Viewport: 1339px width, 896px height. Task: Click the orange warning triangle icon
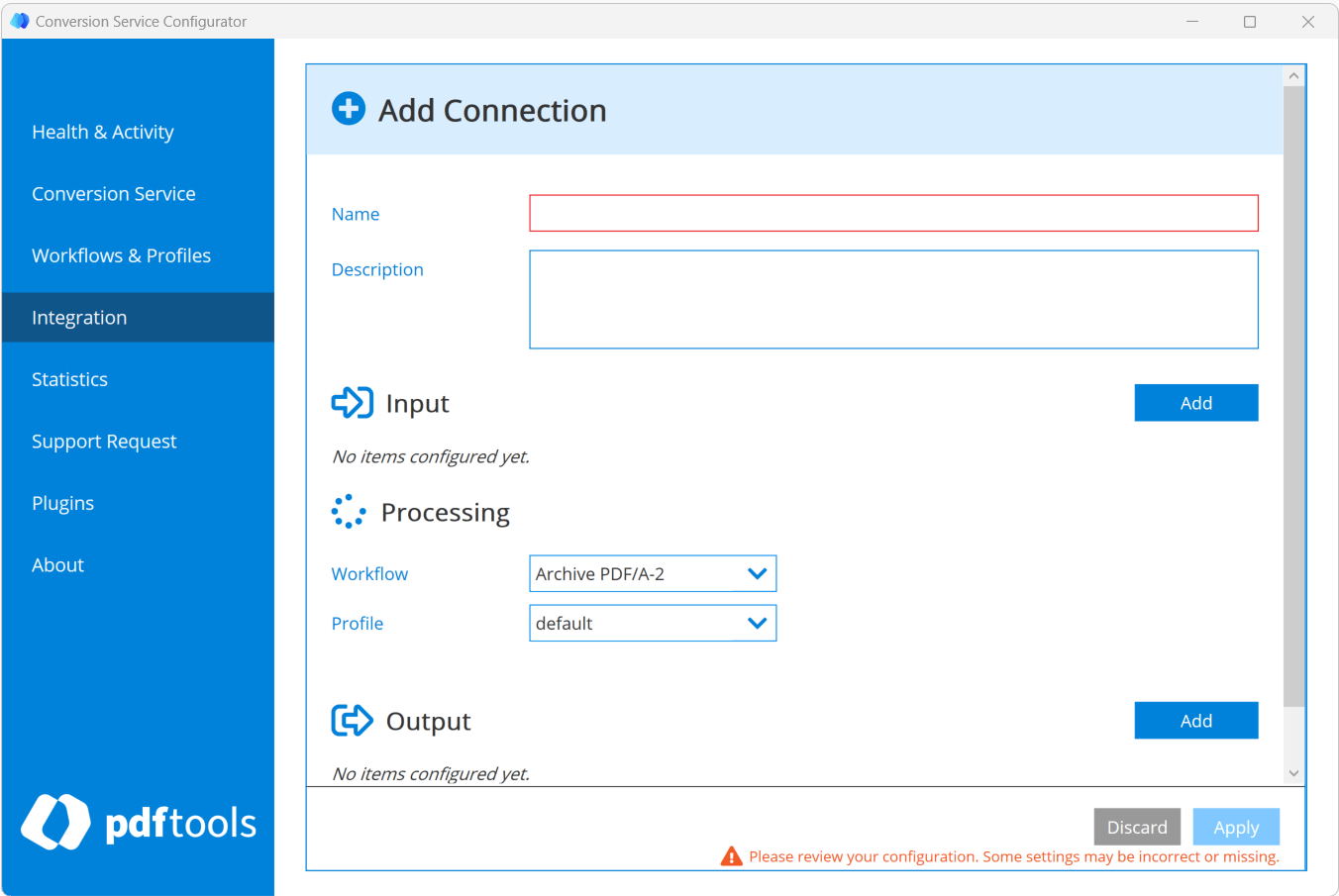click(x=733, y=855)
